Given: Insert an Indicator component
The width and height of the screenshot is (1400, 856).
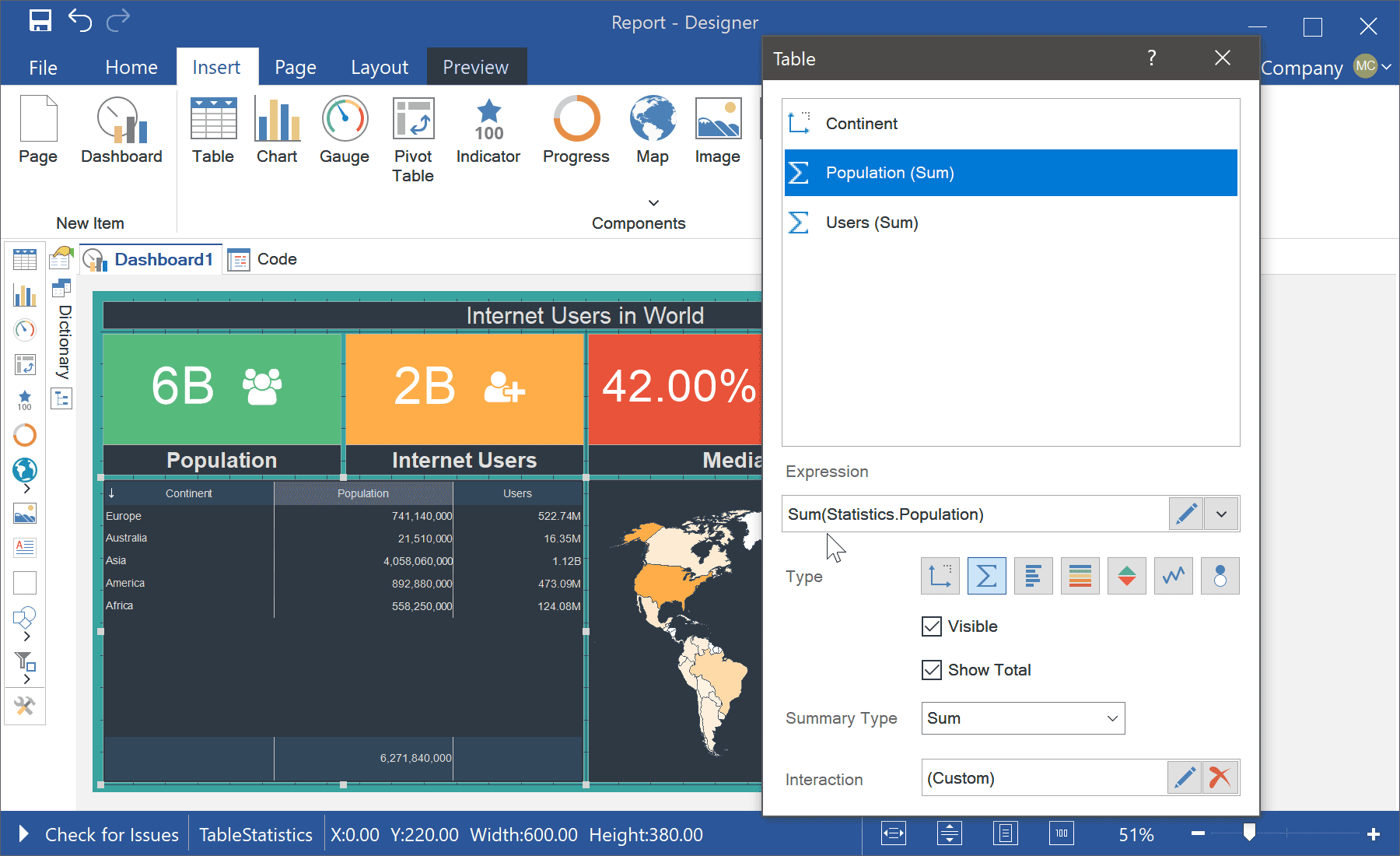Looking at the screenshot, I should [488, 130].
